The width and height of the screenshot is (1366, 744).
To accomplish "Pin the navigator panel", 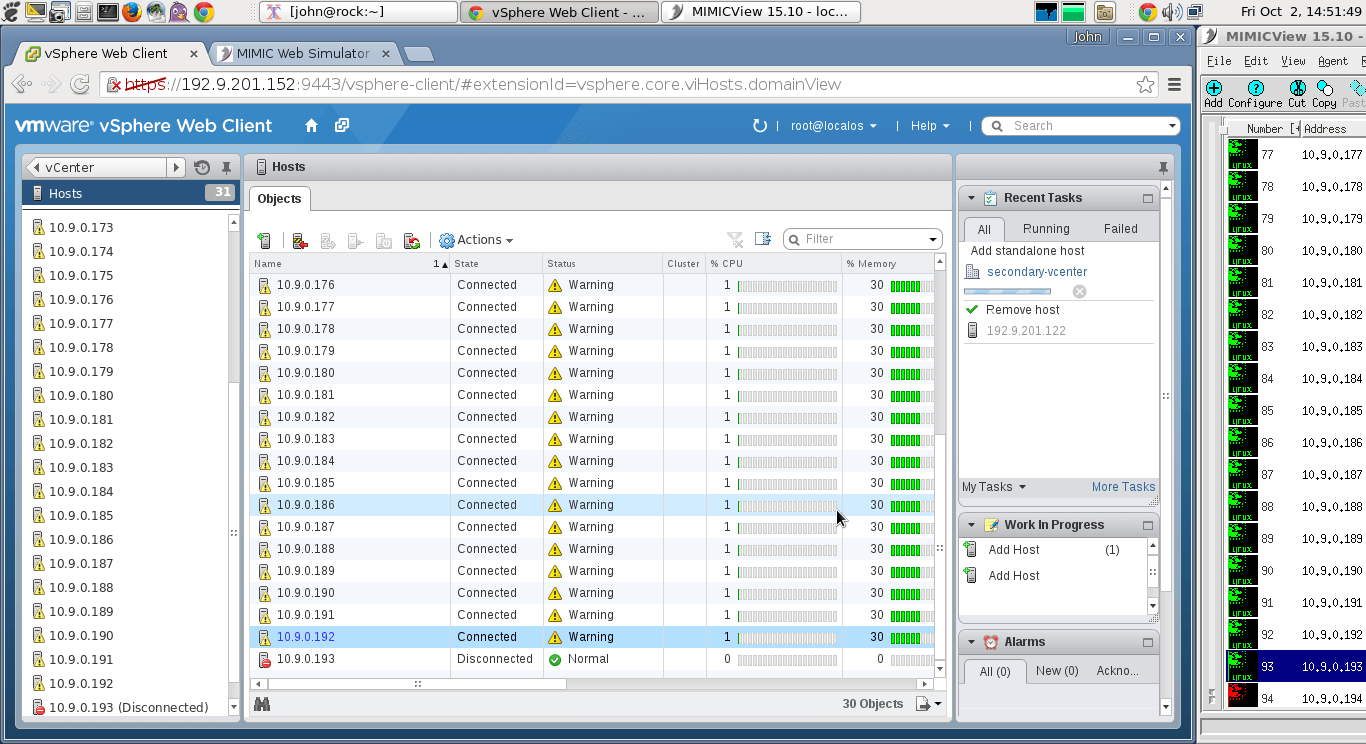I will tap(227, 168).
